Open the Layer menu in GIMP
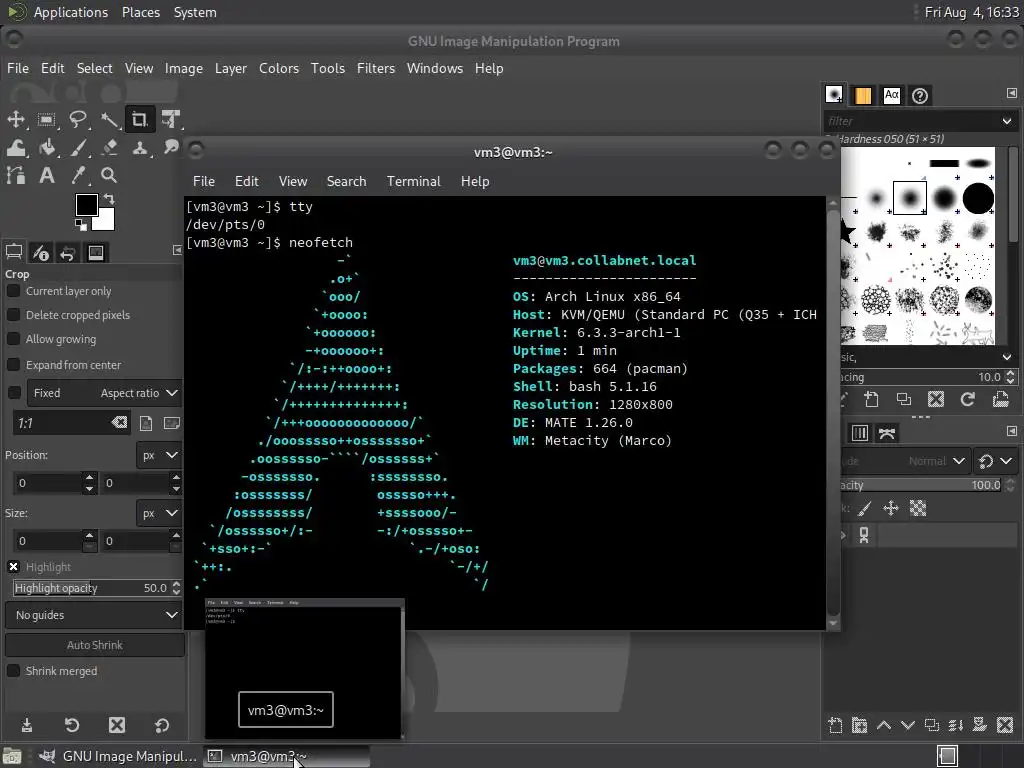 click(231, 68)
